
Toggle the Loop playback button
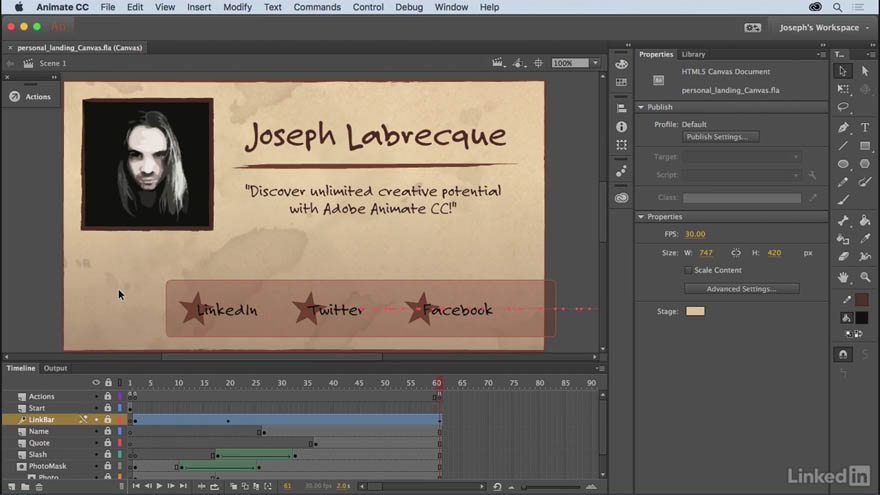point(214,486)
